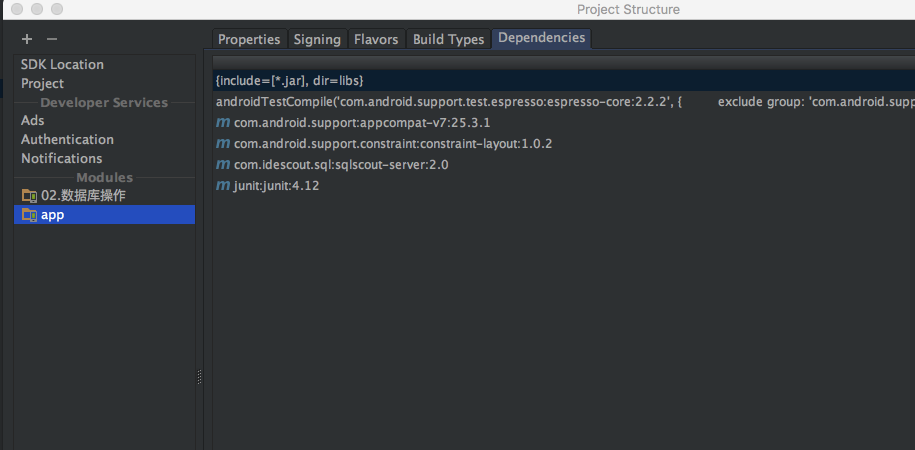The width and height of the screenshot is (915, 450).
Task: Open Authentication developer service
Action: 67,139
